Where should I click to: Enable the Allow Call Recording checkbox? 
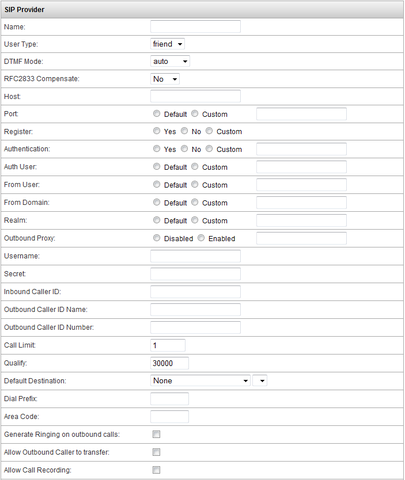click(156, 470)
